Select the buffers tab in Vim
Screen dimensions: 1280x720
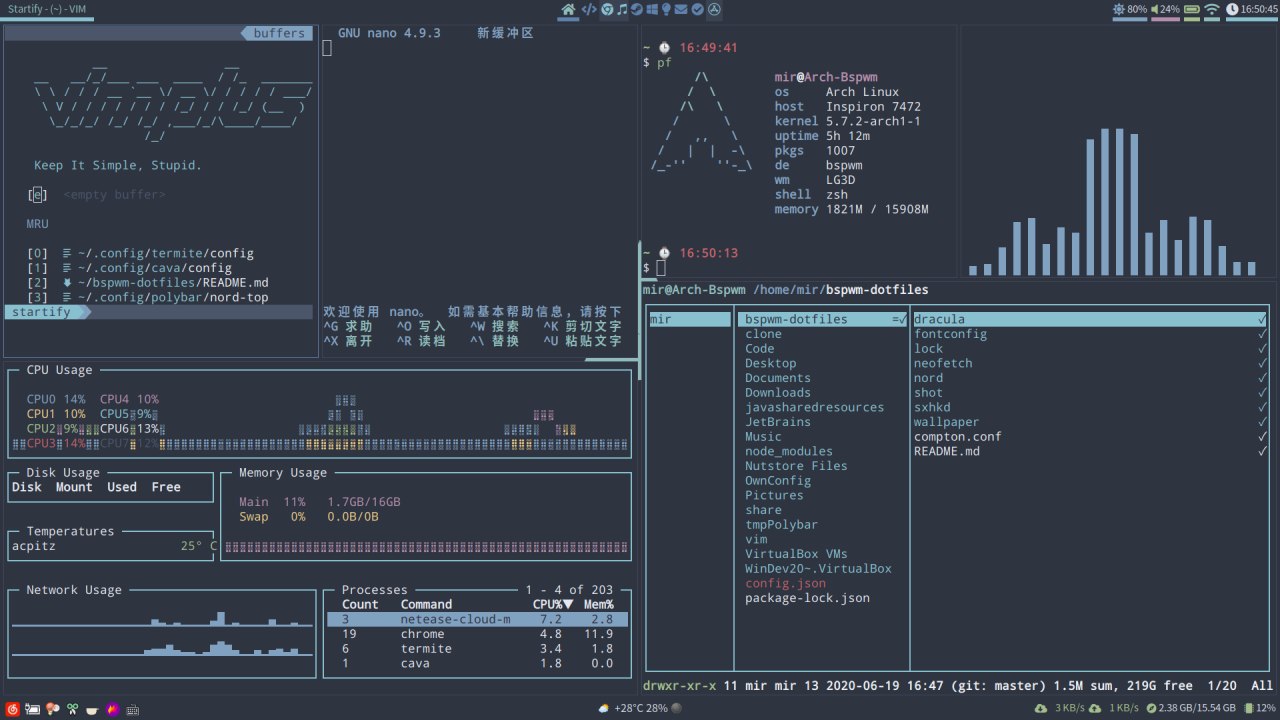click(279, 33)
